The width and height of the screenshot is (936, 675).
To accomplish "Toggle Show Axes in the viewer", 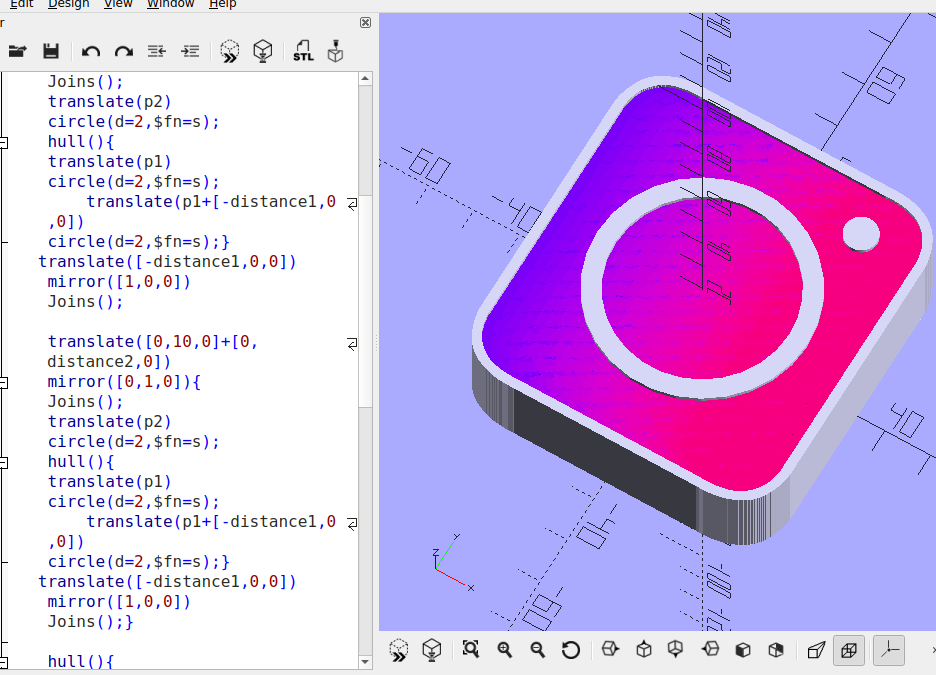I will coord(889,650).
